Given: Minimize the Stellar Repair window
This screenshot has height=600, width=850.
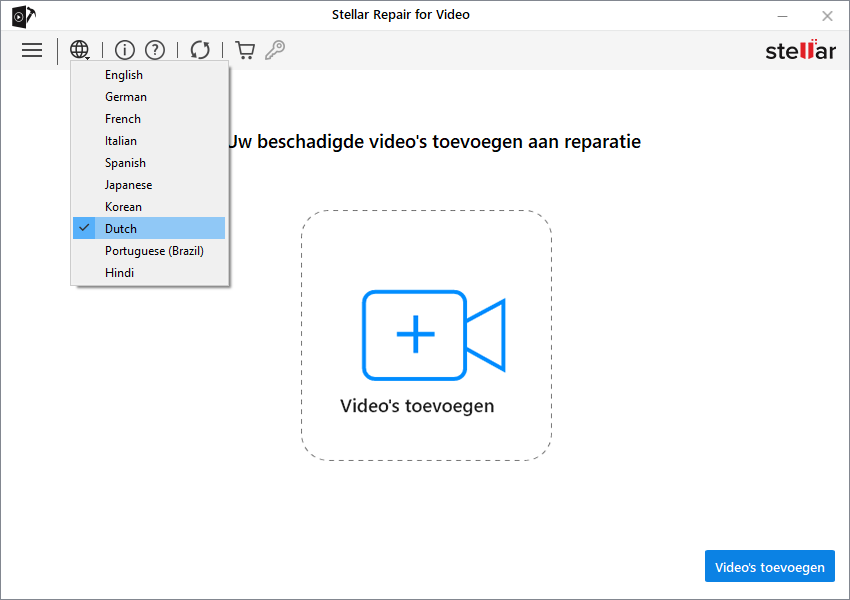Looking at the screenshot, I should (782, 16).
